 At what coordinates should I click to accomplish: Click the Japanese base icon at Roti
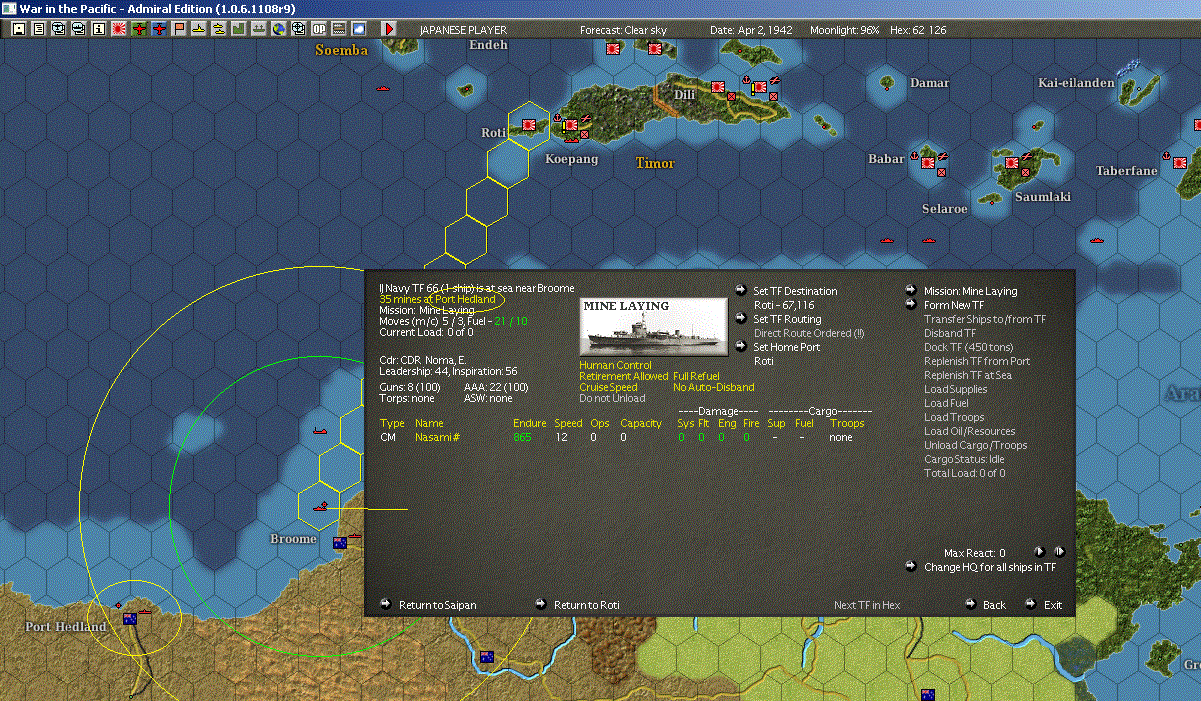tap(528, 125)
